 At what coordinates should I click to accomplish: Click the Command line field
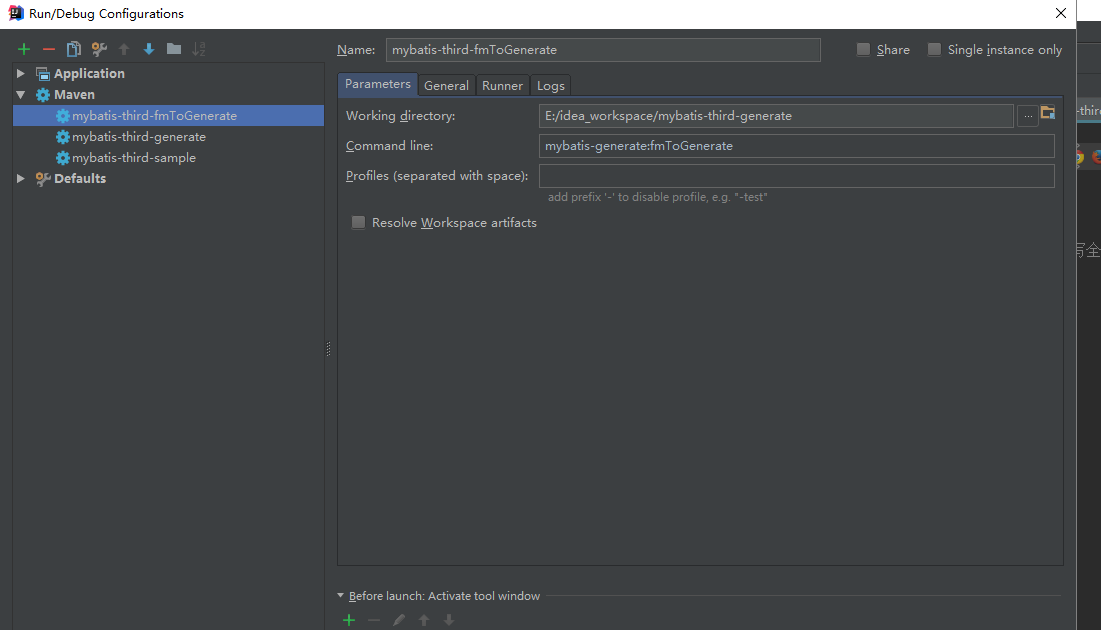796,146
